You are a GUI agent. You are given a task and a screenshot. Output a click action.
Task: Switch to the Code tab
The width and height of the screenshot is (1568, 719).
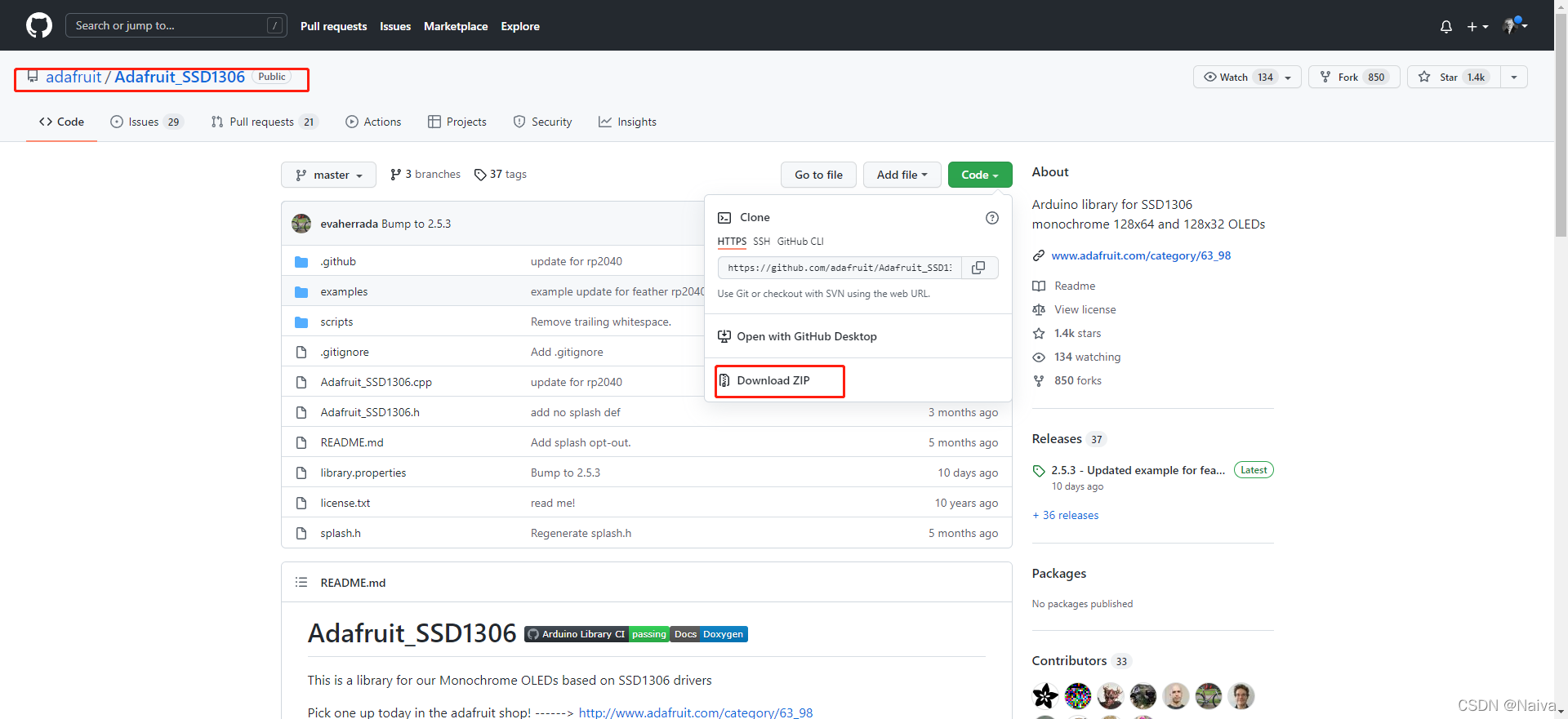click(61, 122)
